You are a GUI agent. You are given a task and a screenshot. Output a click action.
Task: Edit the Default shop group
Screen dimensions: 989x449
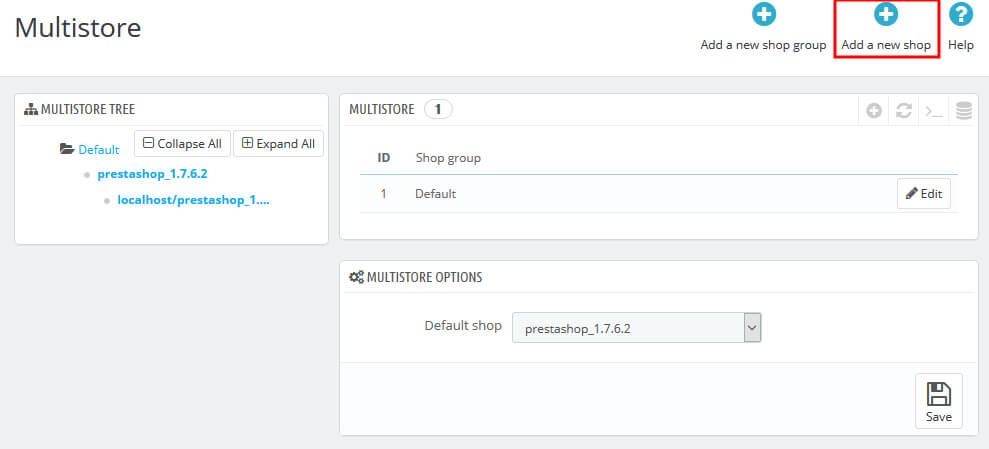923,194
